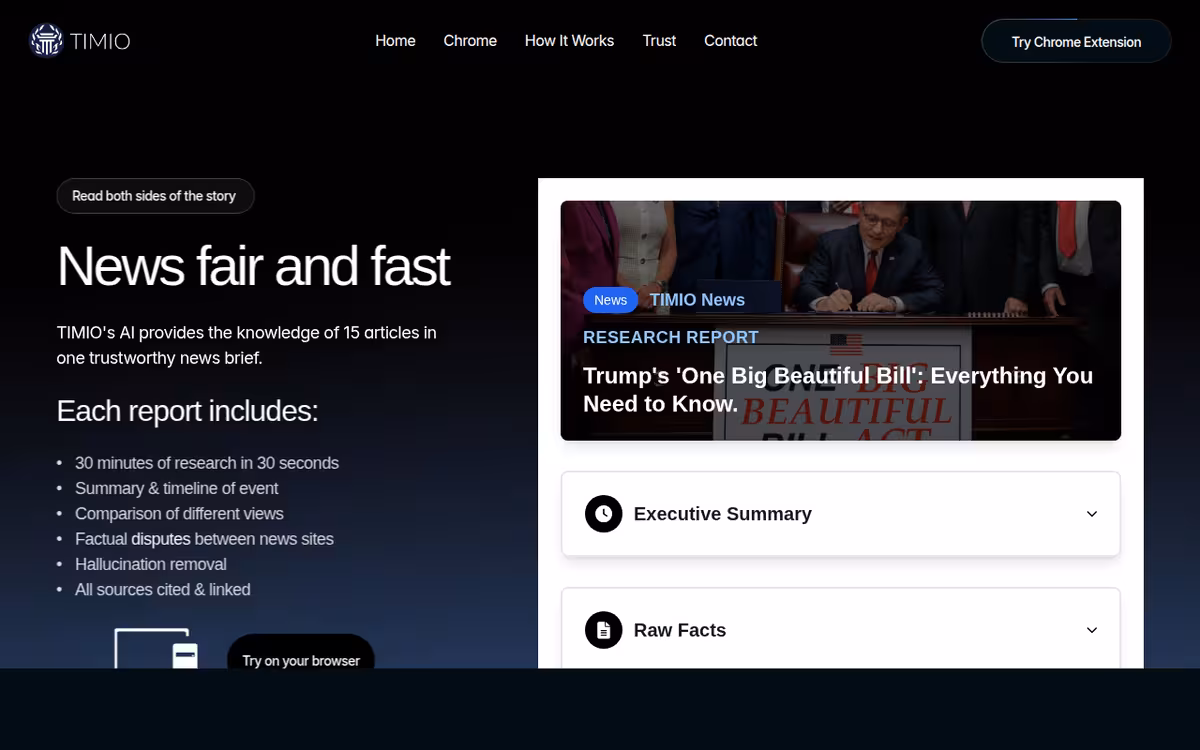Click 'Hallucination removal' bullet

pyautogui.click(x=151, y=564)
